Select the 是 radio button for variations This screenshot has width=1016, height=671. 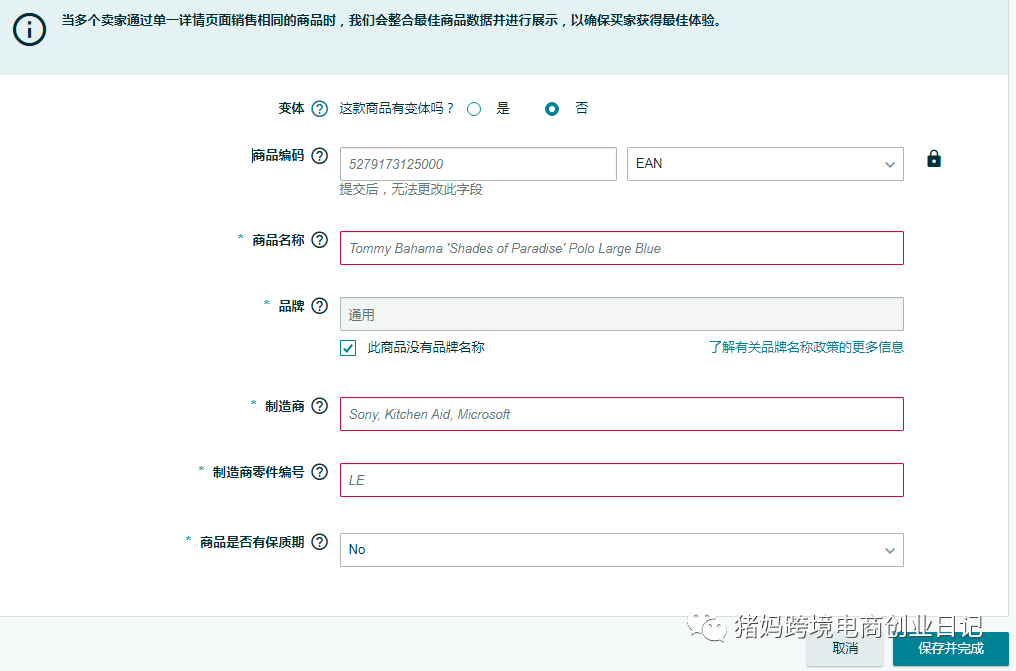click(473, 108)
